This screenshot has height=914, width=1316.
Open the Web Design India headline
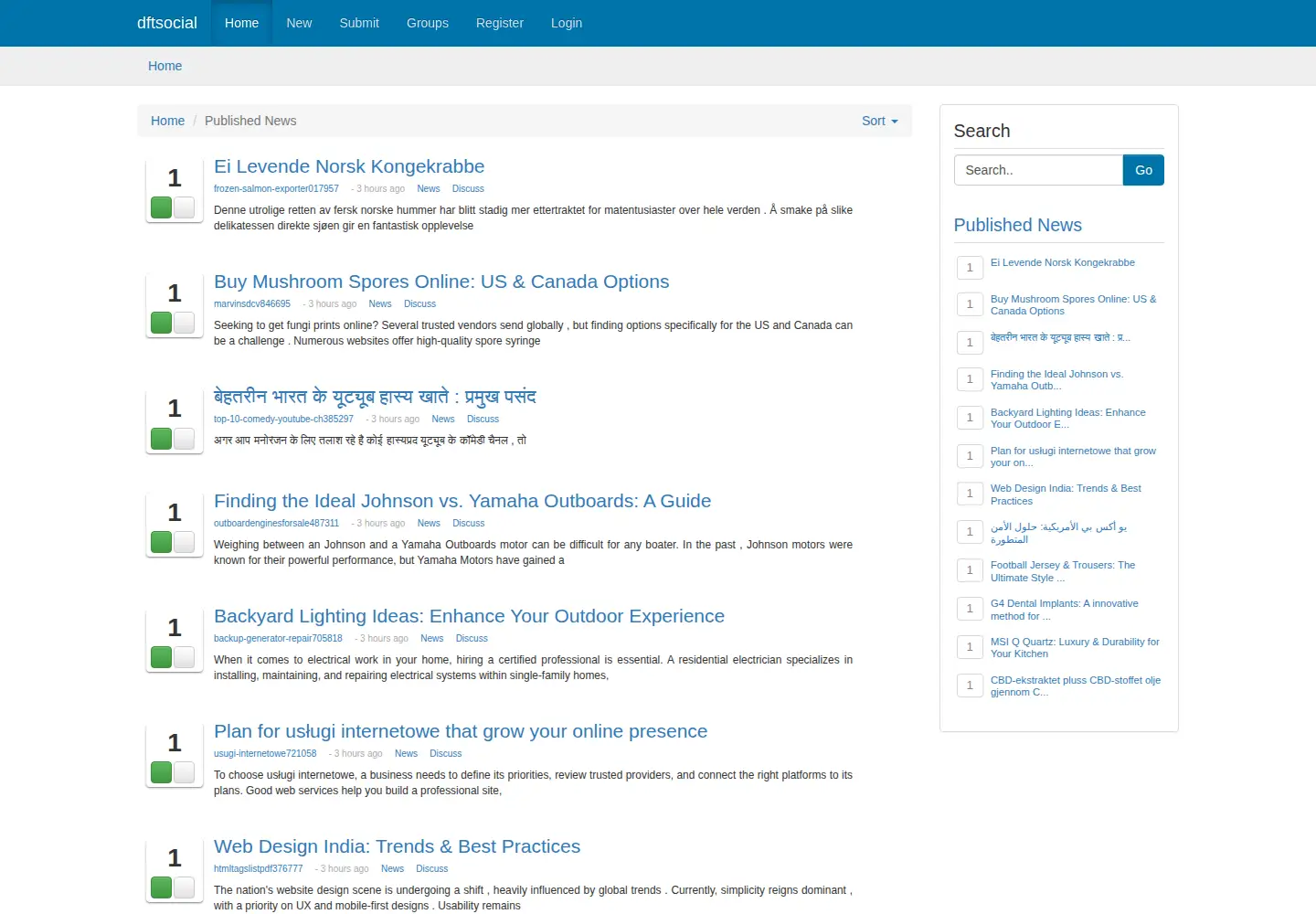click(397, 846)
